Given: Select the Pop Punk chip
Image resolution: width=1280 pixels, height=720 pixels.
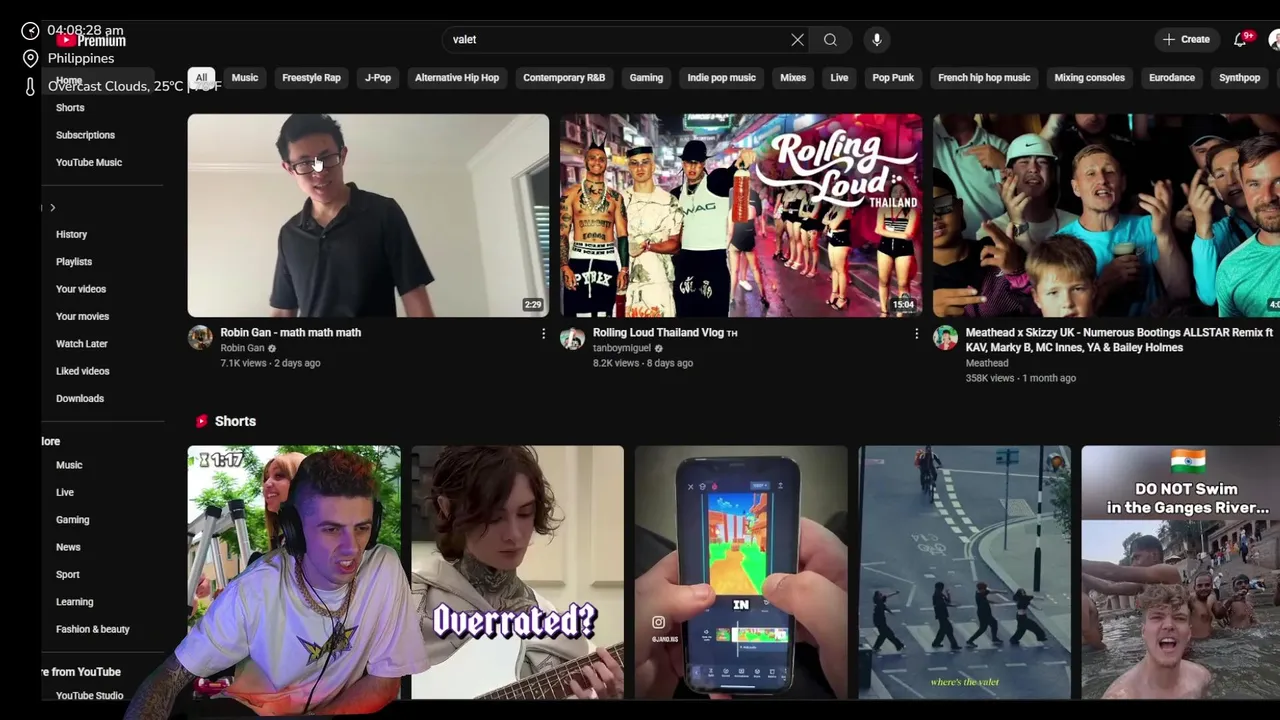Looking at the screenshot, I should [x=893, y=78].
